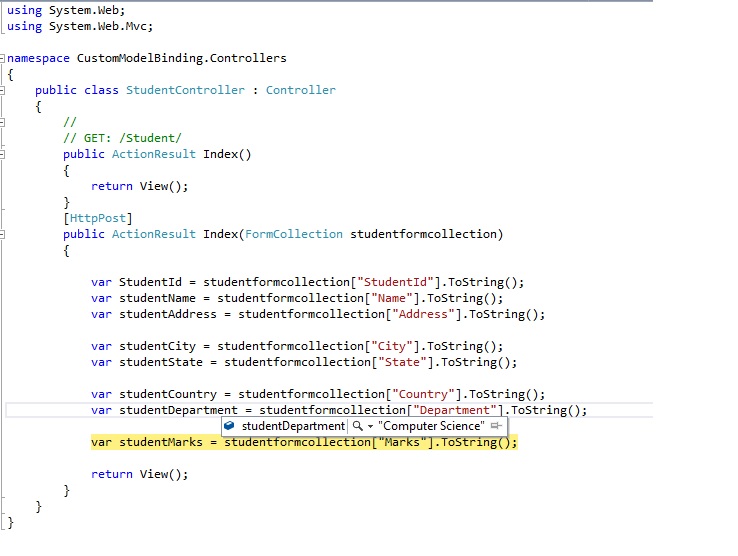Collapse the parameterless Index() method
Viewport: 738px width, 556px height.
click(x=2, y=154)
